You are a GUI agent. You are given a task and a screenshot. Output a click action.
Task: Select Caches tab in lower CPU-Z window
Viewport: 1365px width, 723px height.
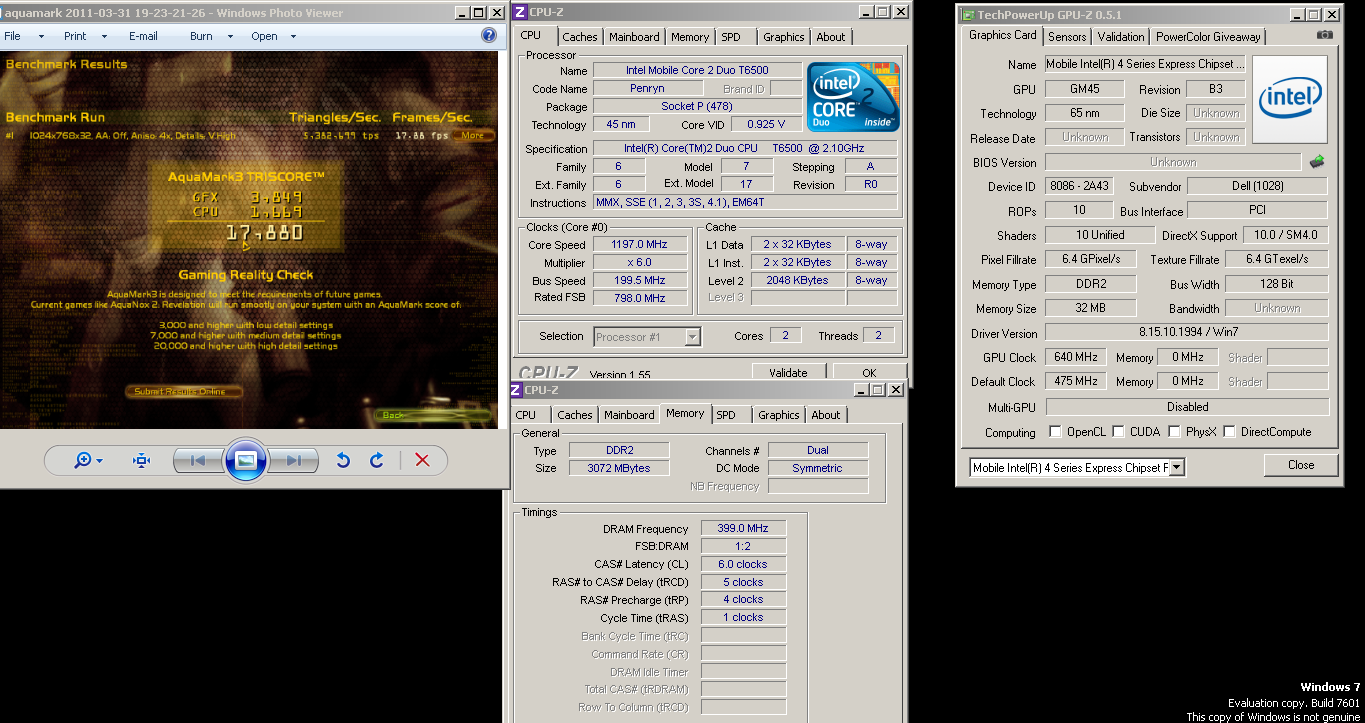(574, 415)
